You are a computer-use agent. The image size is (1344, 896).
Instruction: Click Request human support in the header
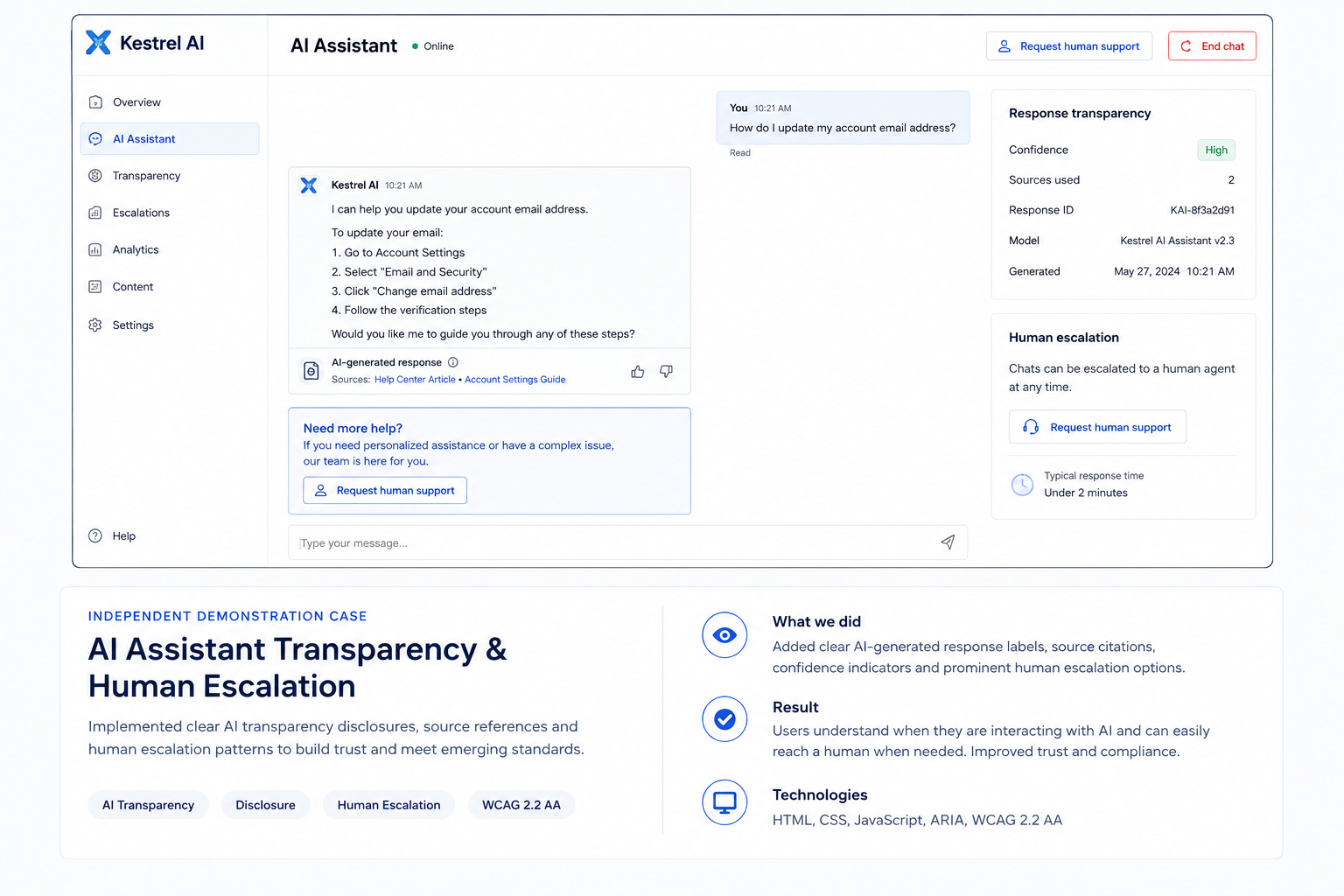click(x=1069, y=46)
